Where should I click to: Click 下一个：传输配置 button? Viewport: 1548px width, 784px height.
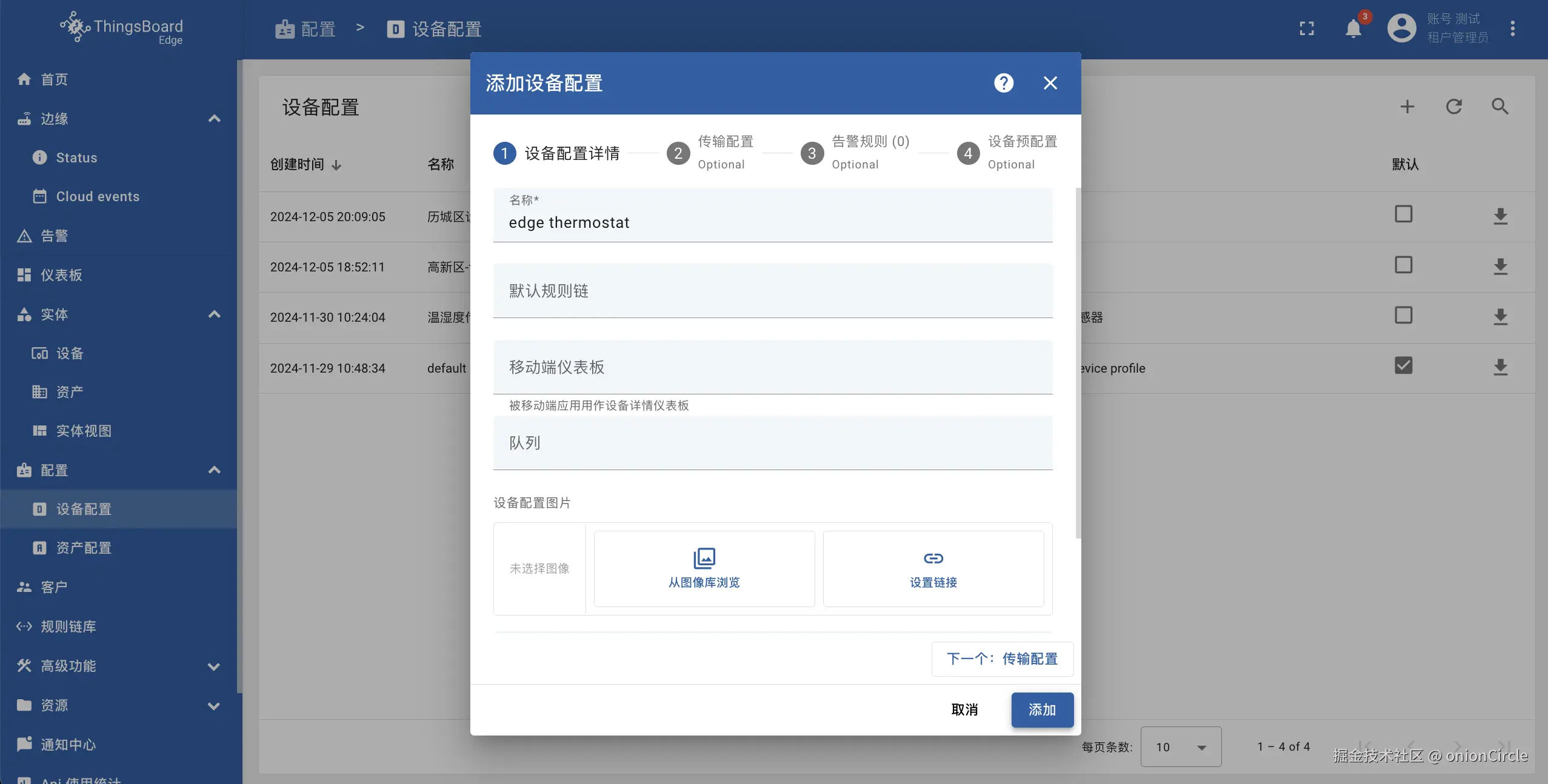click(x=1002, y=659)
